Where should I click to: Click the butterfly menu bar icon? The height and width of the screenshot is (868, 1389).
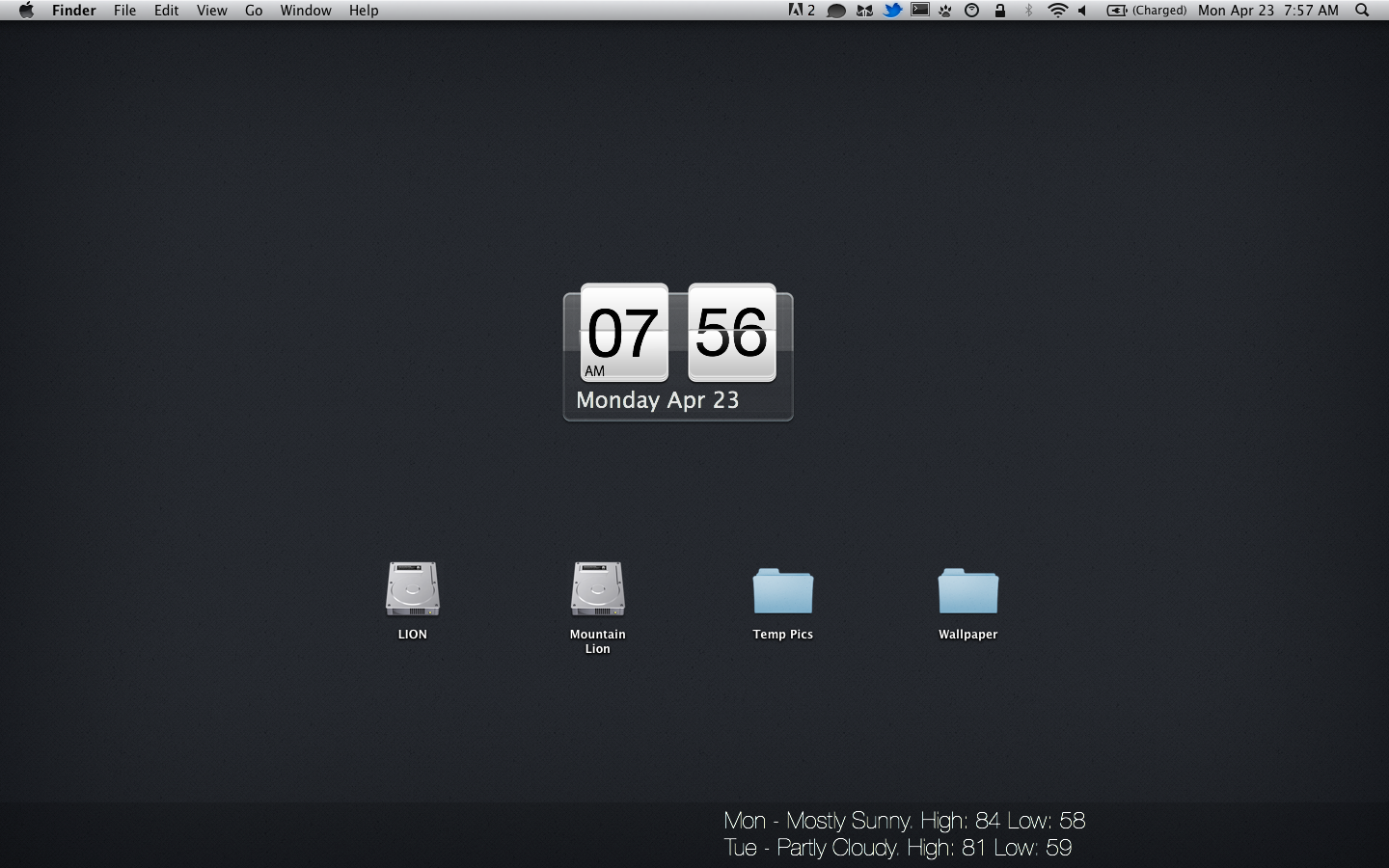click(x=864, y=11)
